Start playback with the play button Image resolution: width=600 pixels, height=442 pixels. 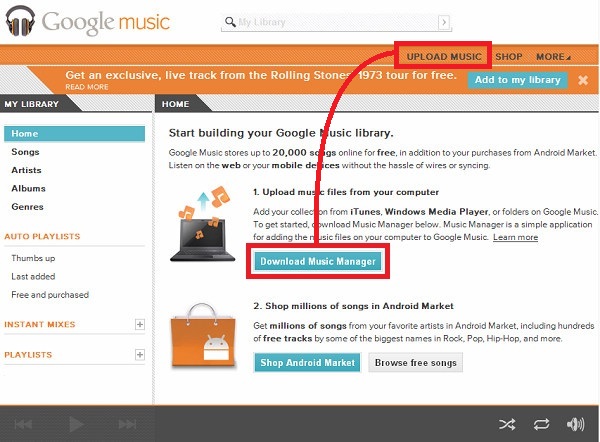point(76,424)
